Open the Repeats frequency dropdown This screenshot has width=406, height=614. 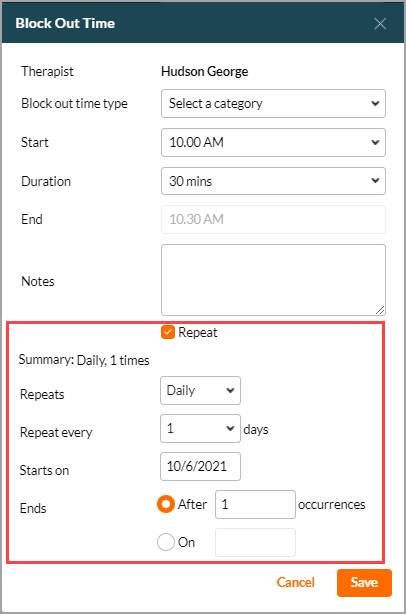tap(200, 390)
